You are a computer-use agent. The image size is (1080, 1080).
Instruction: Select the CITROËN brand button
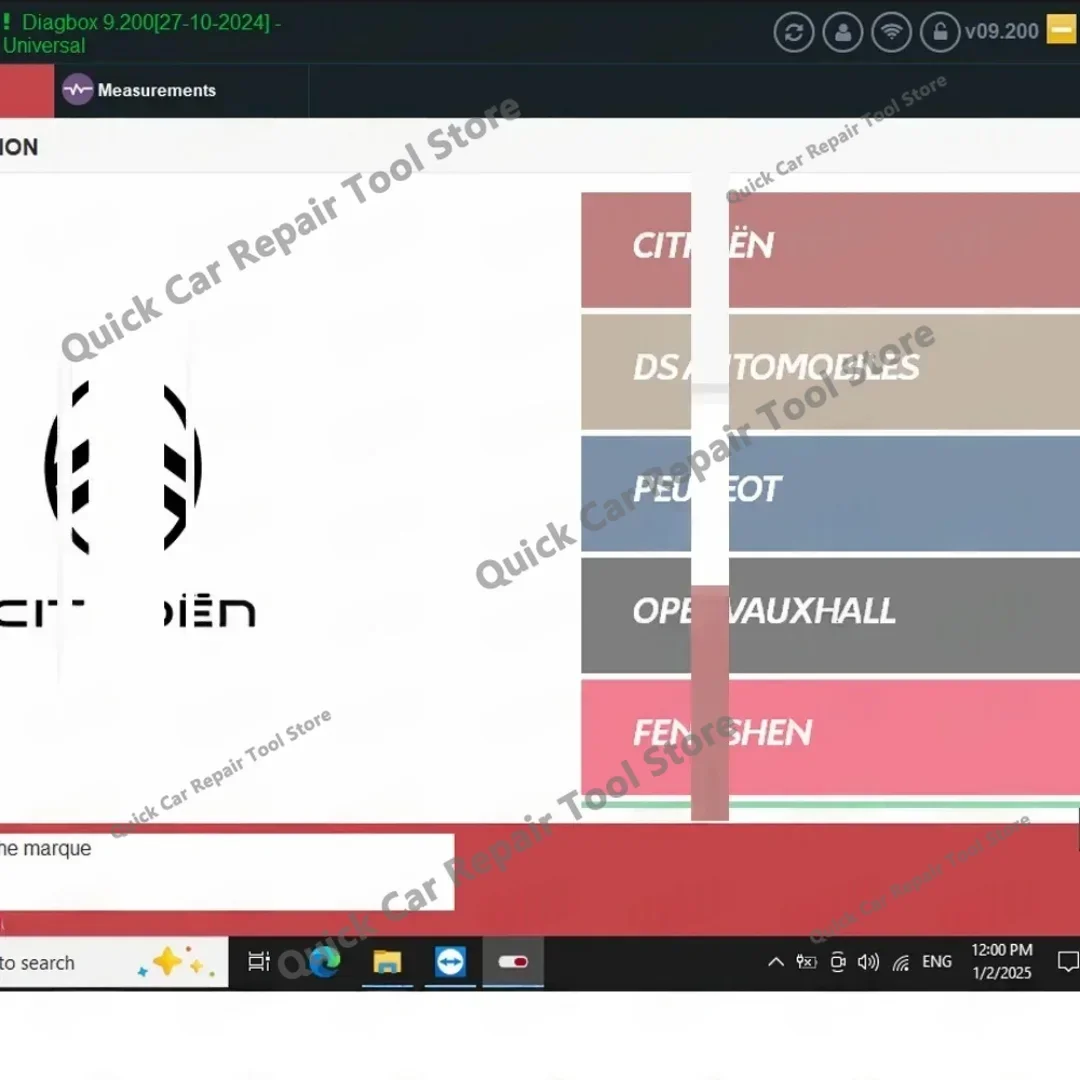830,249
